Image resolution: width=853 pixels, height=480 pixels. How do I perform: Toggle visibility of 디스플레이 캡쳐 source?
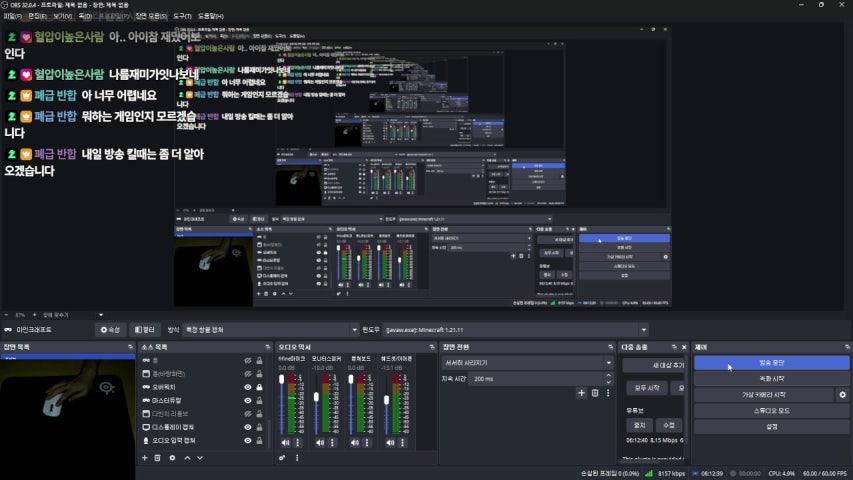[x=248, y=427]
